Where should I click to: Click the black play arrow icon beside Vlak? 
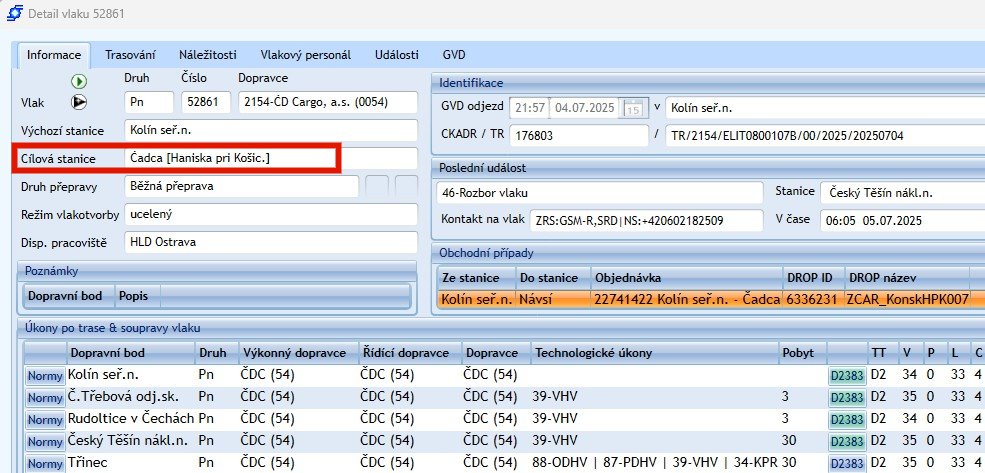(79, 102)
